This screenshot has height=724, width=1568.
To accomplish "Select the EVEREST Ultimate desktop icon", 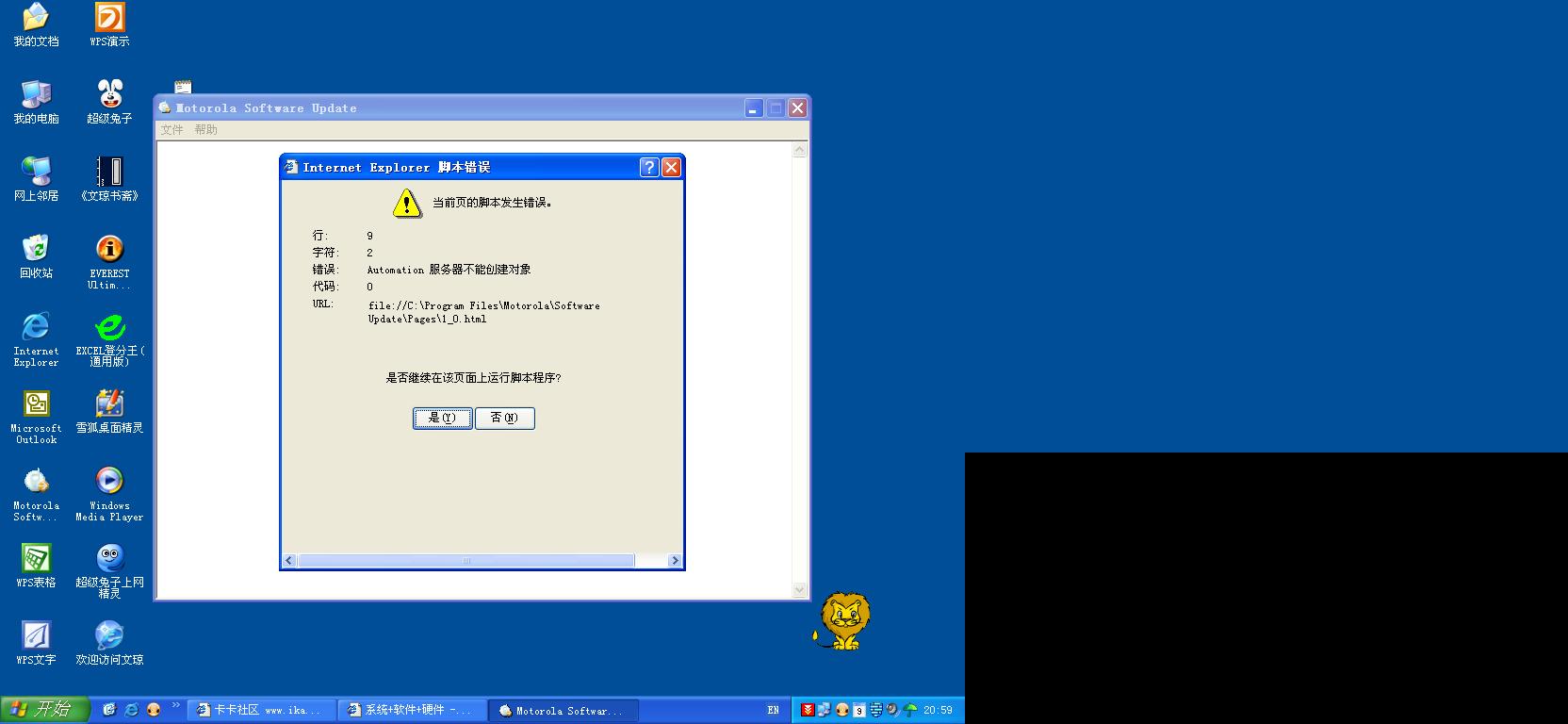I will pos(109,263).
